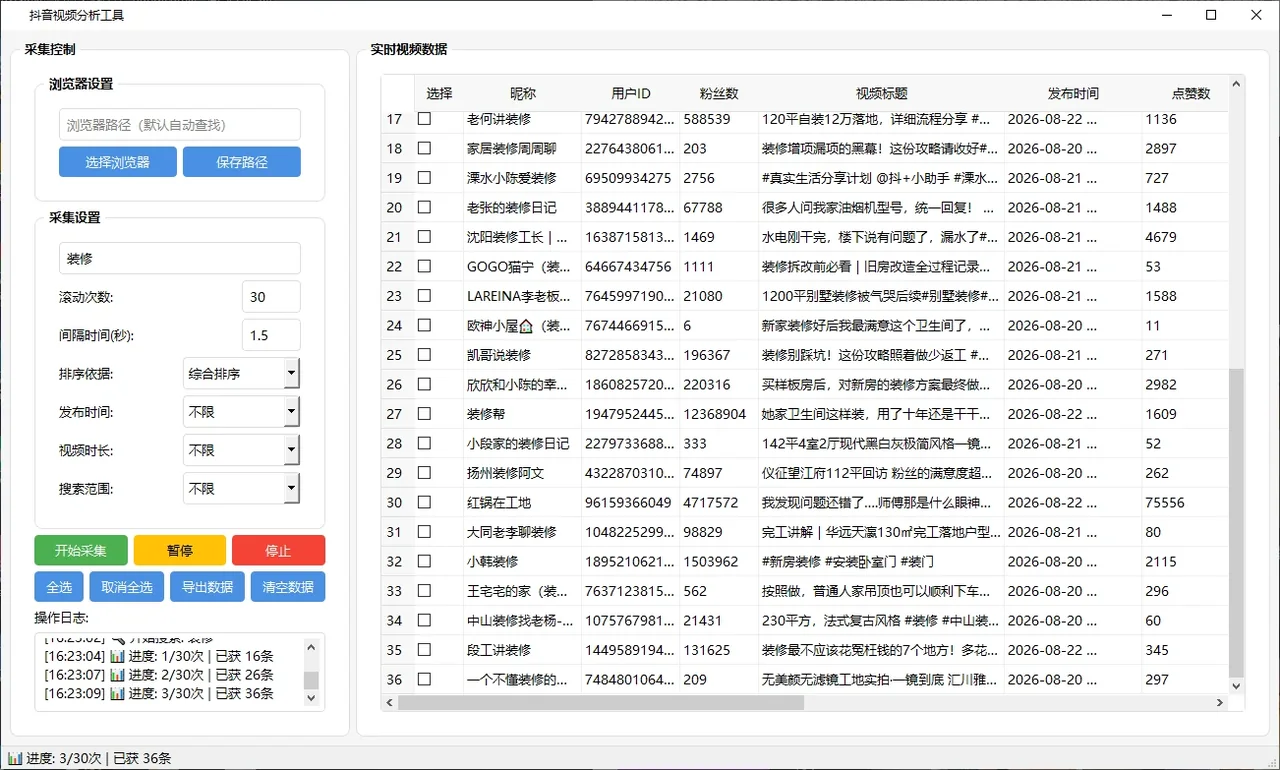The image size is (1280, 770).
Task: Click the chart icon in status bar
Action: point(15,758)
